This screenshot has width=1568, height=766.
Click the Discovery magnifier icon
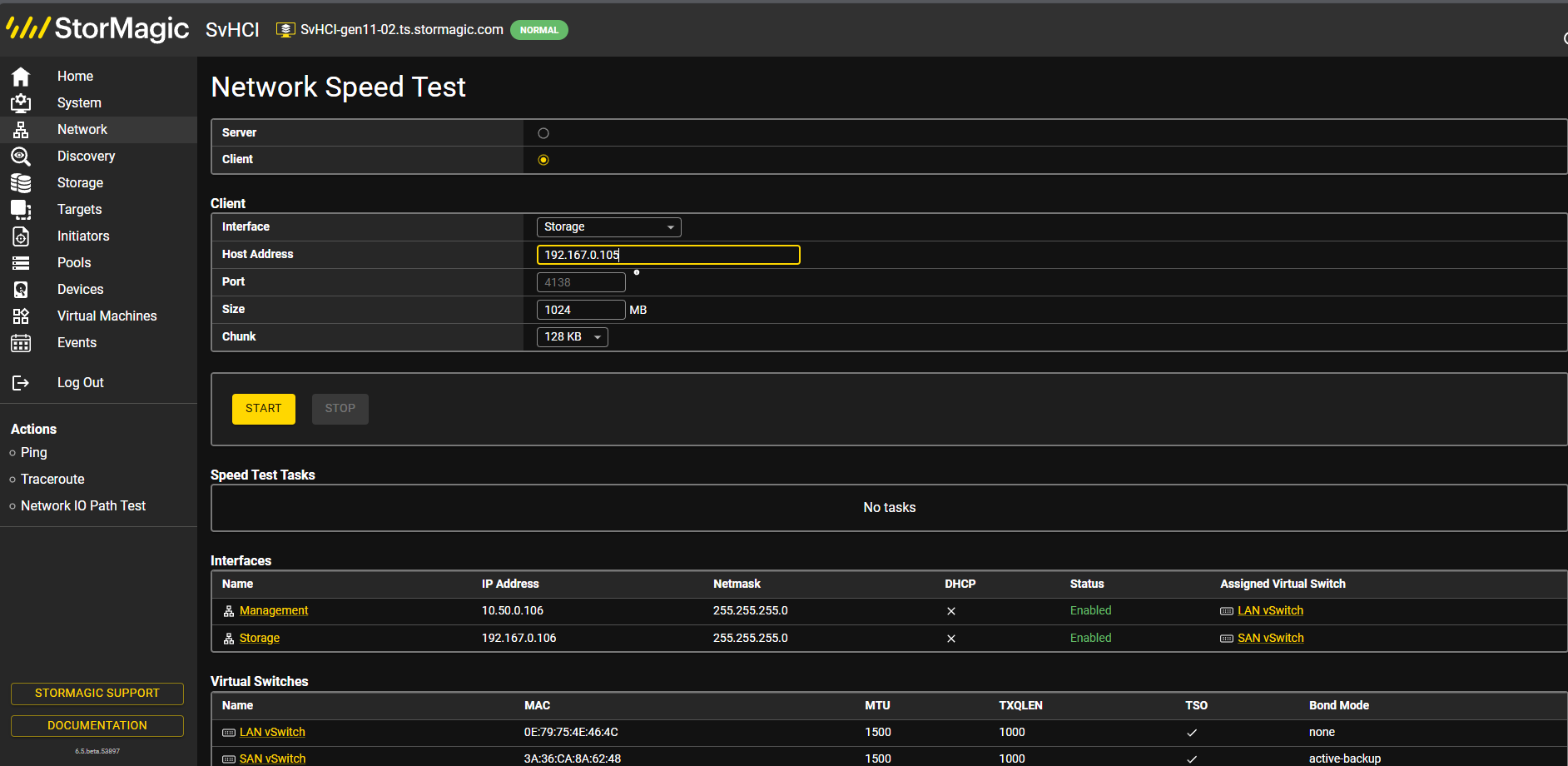21,157
